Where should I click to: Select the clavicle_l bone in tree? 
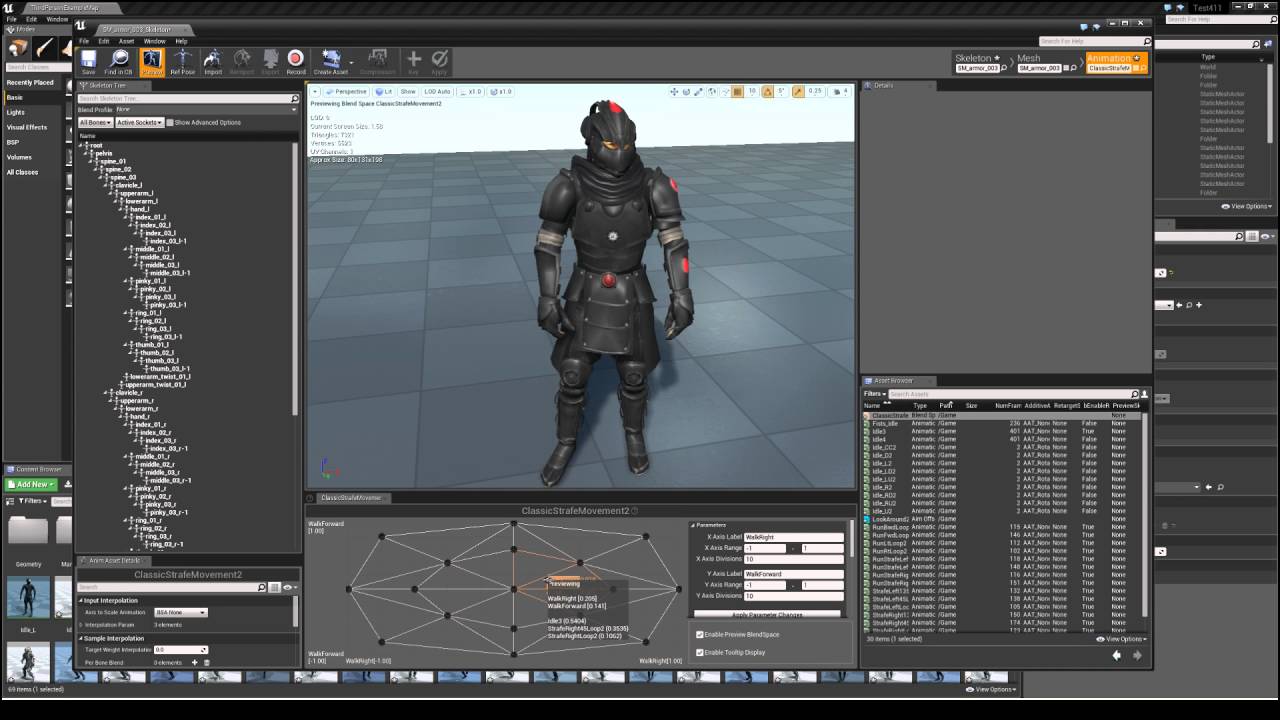[128, 185]
